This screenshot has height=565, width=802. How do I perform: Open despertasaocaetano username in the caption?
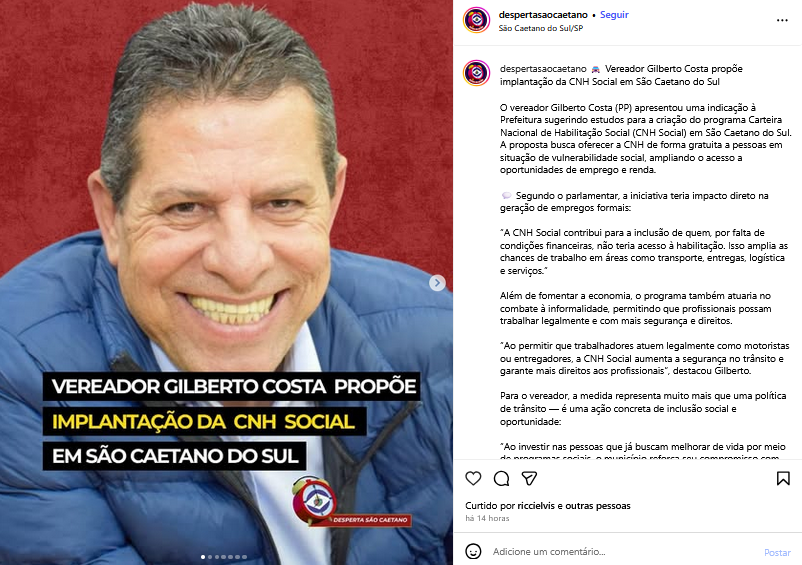543,69
